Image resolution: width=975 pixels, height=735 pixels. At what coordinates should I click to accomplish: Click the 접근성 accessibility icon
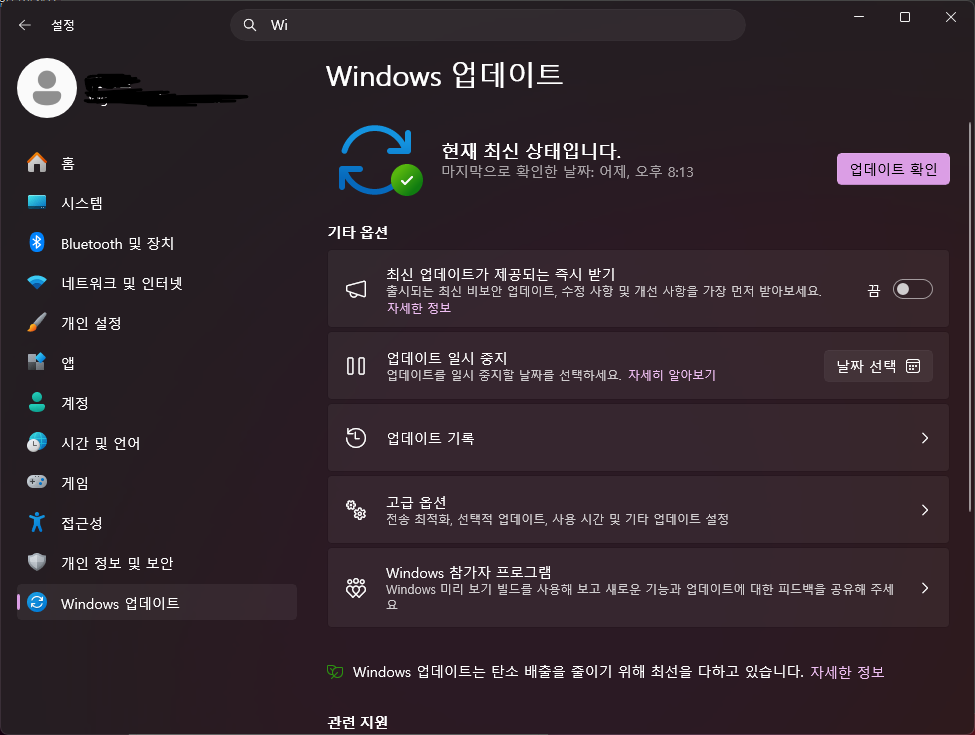pyautogui.click(x=37, y=522)
